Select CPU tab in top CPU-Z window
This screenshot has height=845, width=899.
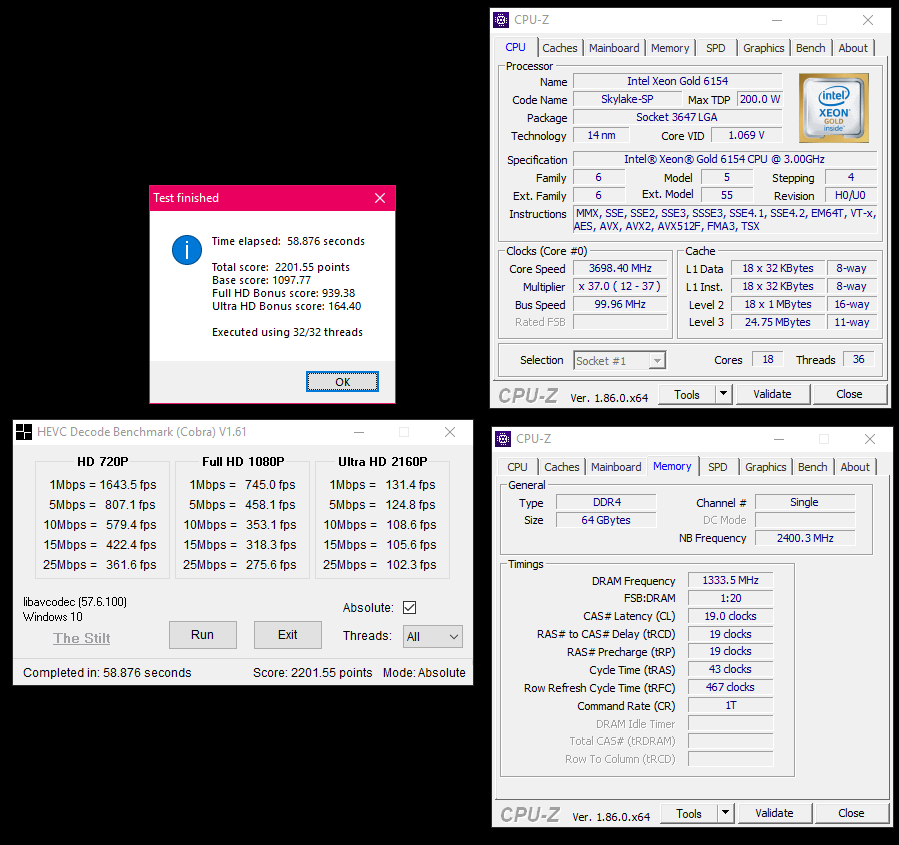(x=515, y=47)
